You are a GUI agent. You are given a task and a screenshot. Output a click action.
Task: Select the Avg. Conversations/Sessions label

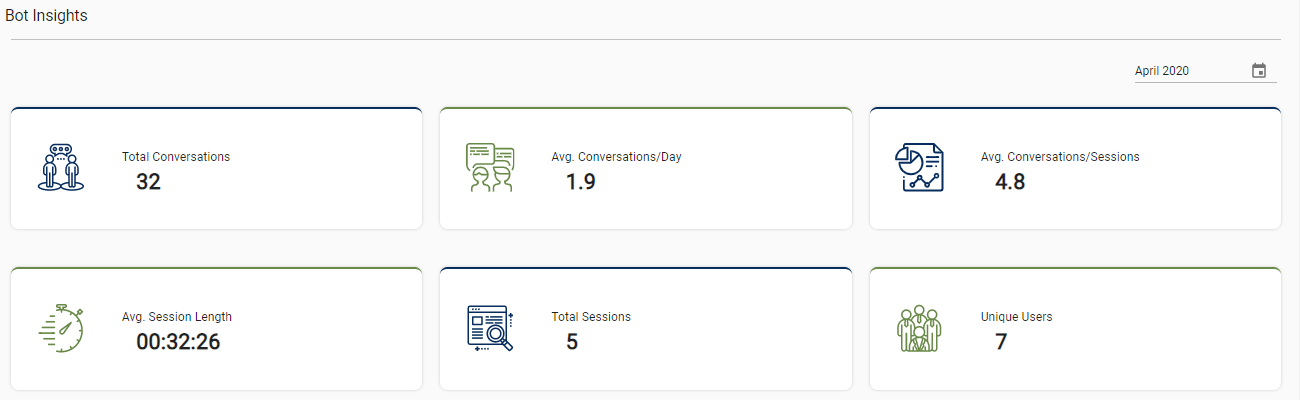click(1060, 157)
